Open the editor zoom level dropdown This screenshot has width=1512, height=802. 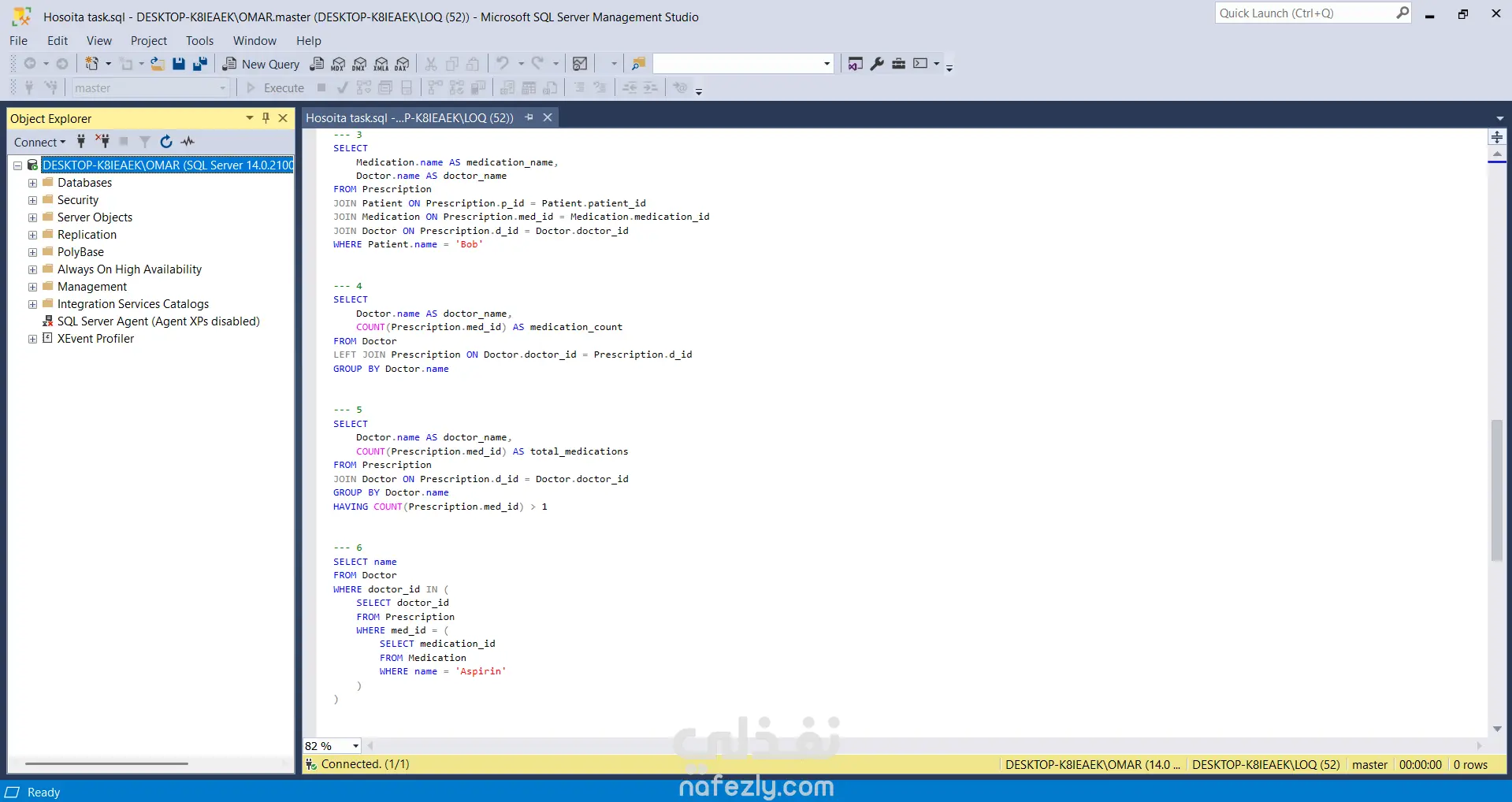point(355,746)
